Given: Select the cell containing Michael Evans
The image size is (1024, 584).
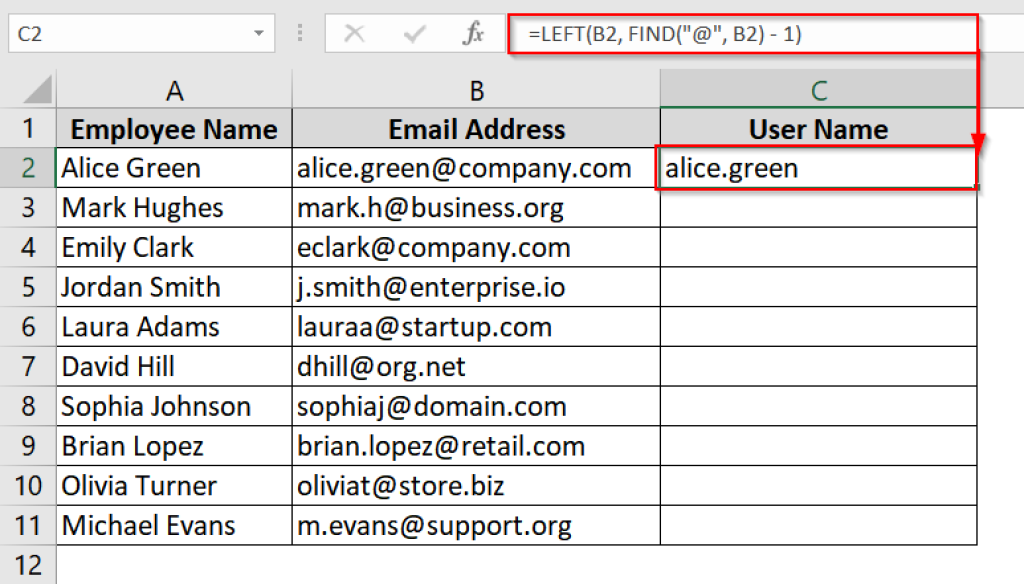Looking at the screenshot, I should pyautogui.click(x=174, y=524).
